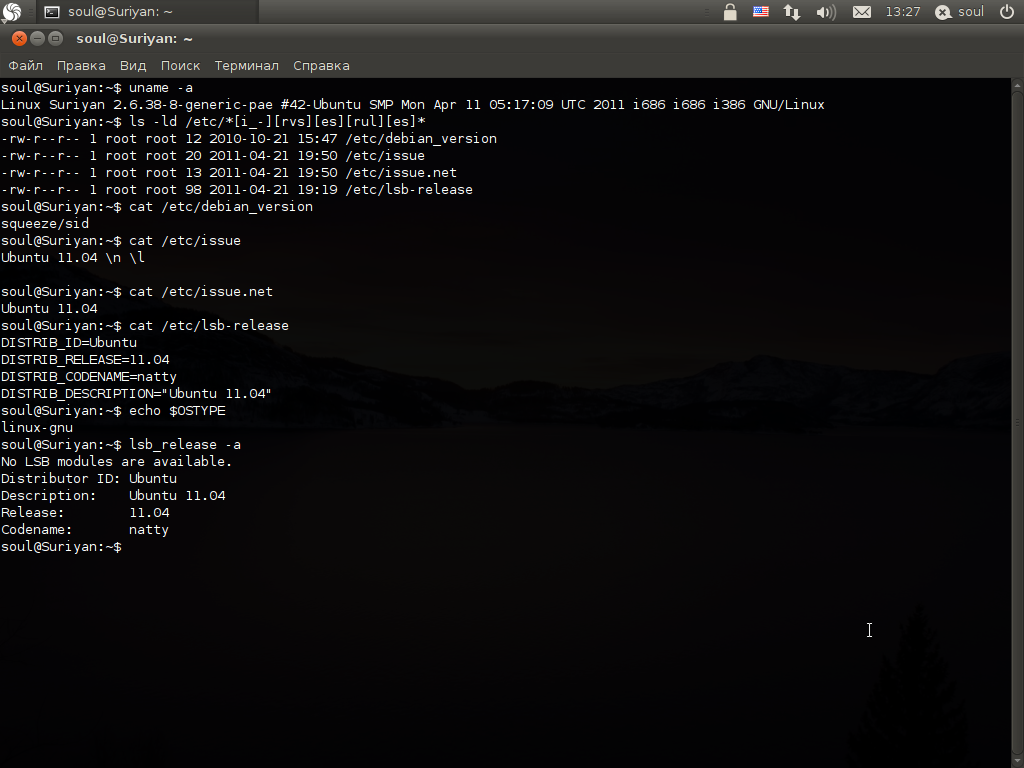Click the 'lsb_release -a' command
The width and height of the screenshot is (1024, 768).
185,444
